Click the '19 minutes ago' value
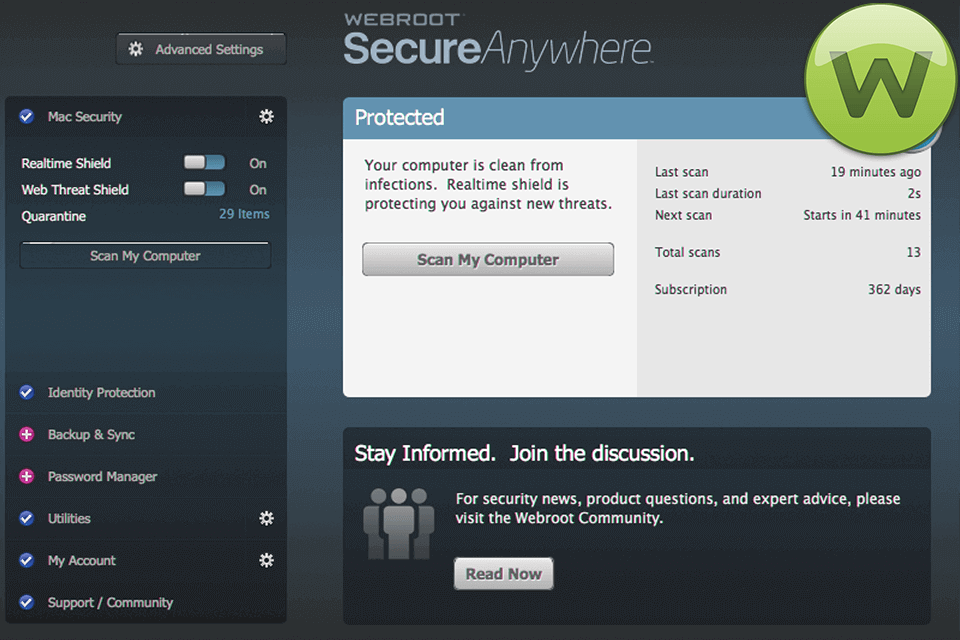Image resolution: width=960 pixels, height=640 pixels. (876, 172)
